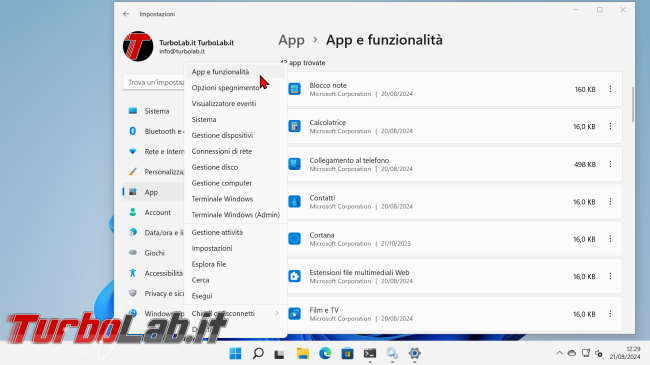Click the Settings gear on the taskbar

pos(415,353)
